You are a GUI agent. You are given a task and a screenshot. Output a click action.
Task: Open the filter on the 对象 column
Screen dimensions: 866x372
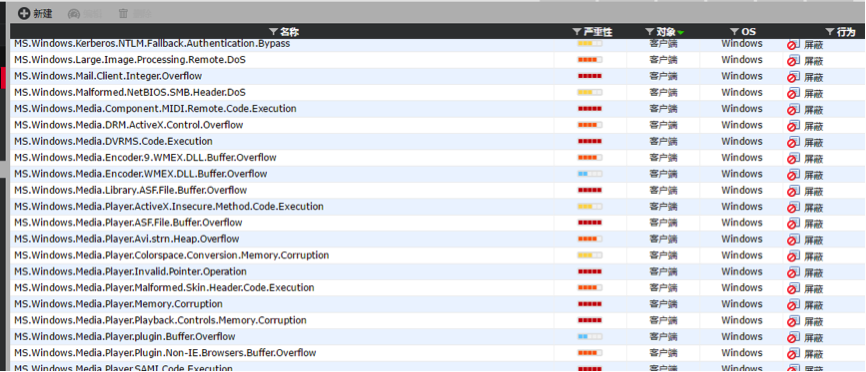point(650,32)
